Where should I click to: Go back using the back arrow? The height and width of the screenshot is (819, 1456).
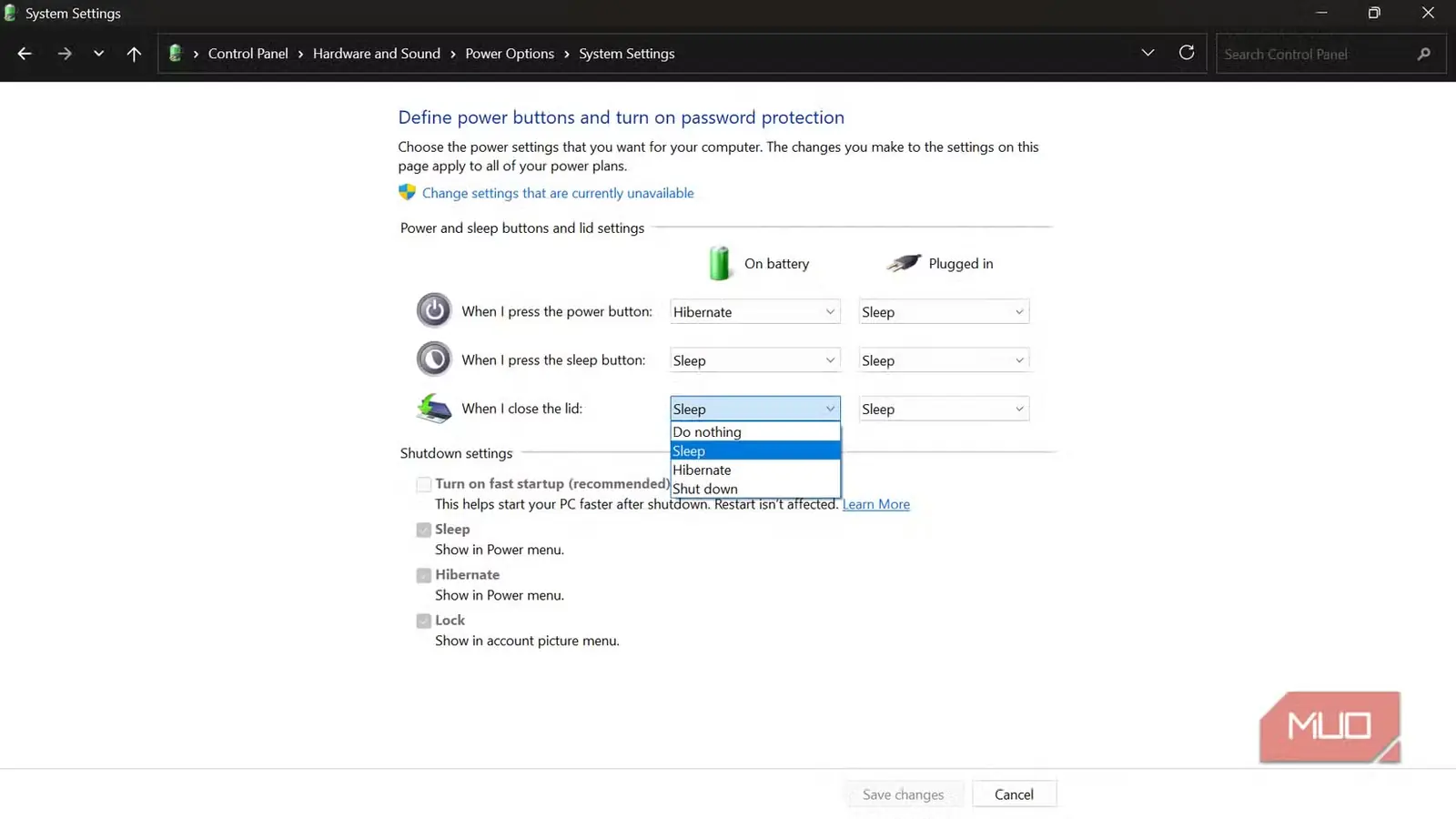[25, 54]
